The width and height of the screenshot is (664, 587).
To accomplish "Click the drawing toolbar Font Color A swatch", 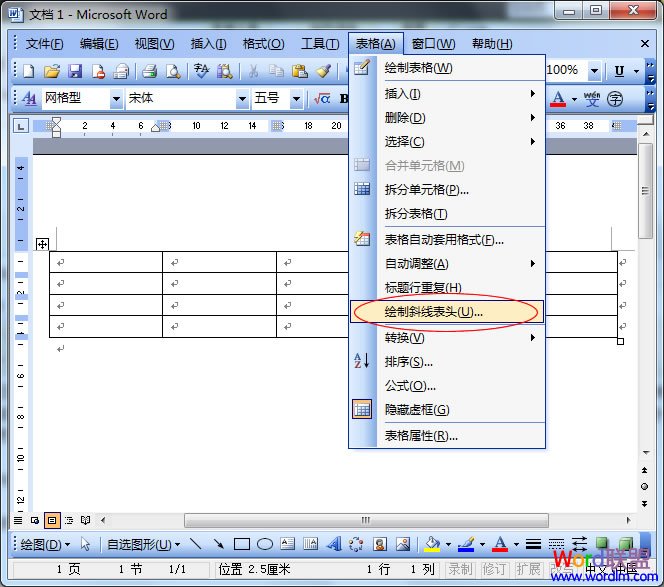I will [x=500, y=544].
